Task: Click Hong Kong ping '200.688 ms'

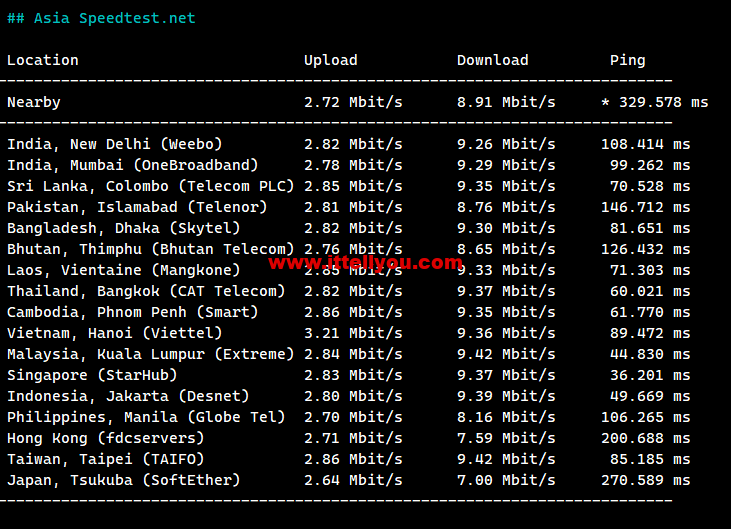Action: tap(646, 438)
